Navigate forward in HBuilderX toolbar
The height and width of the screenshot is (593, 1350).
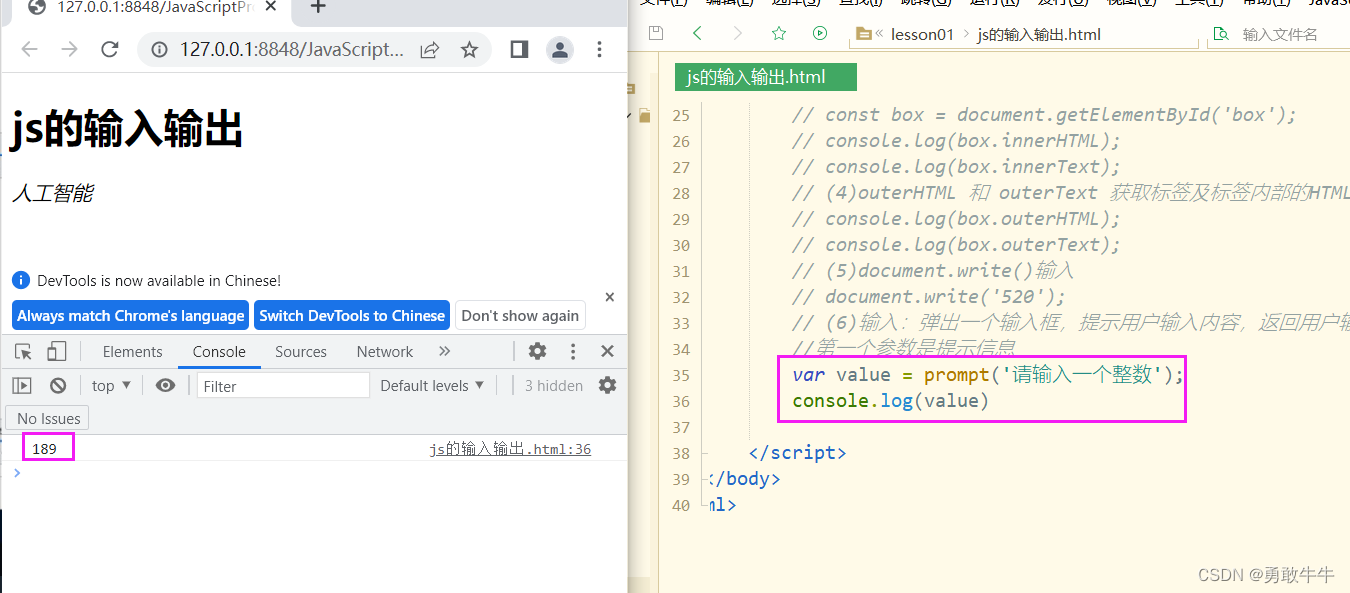(x=738, y=33)
